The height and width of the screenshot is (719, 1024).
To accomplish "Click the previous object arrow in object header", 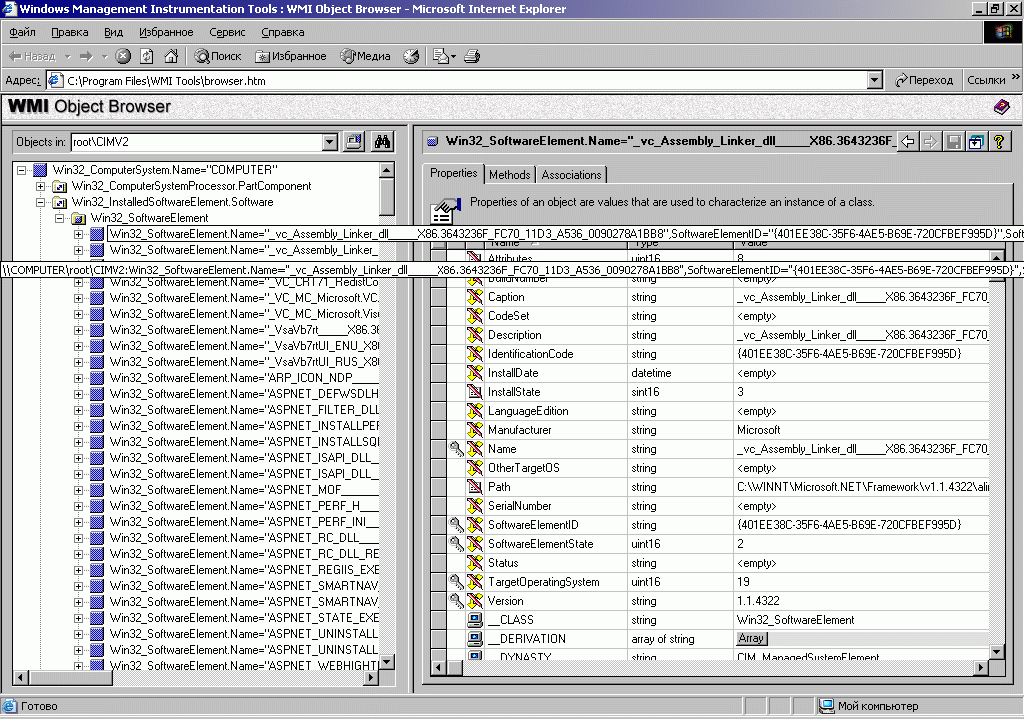I will pyautogui.click(x=908, y=141).
